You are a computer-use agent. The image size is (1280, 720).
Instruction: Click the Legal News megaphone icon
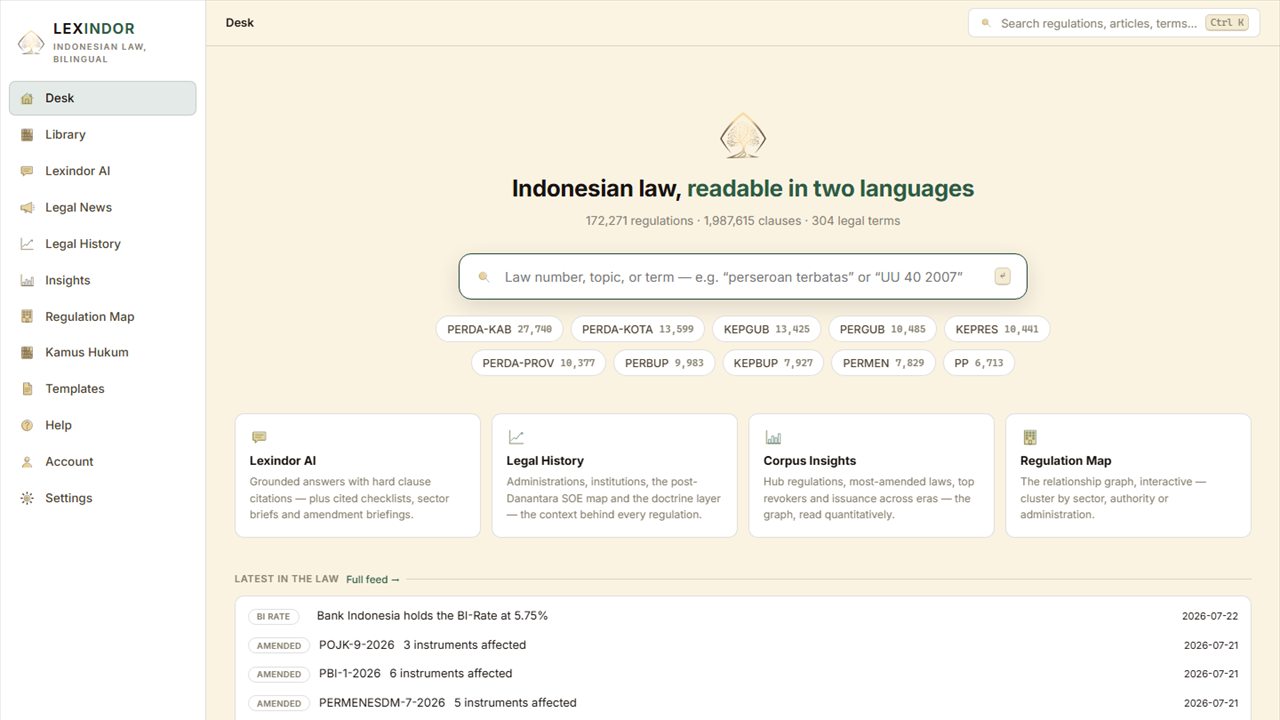(x=27, y=207)
